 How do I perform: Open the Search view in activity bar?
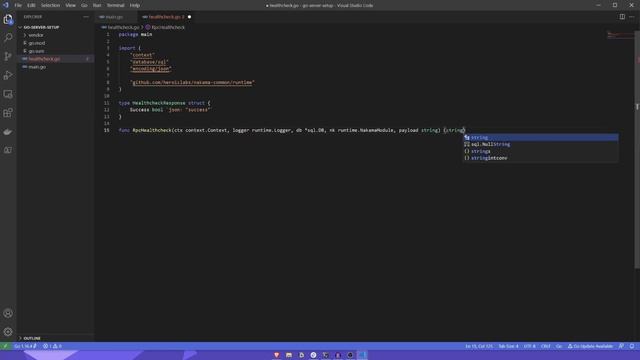(x=8, y=38)
